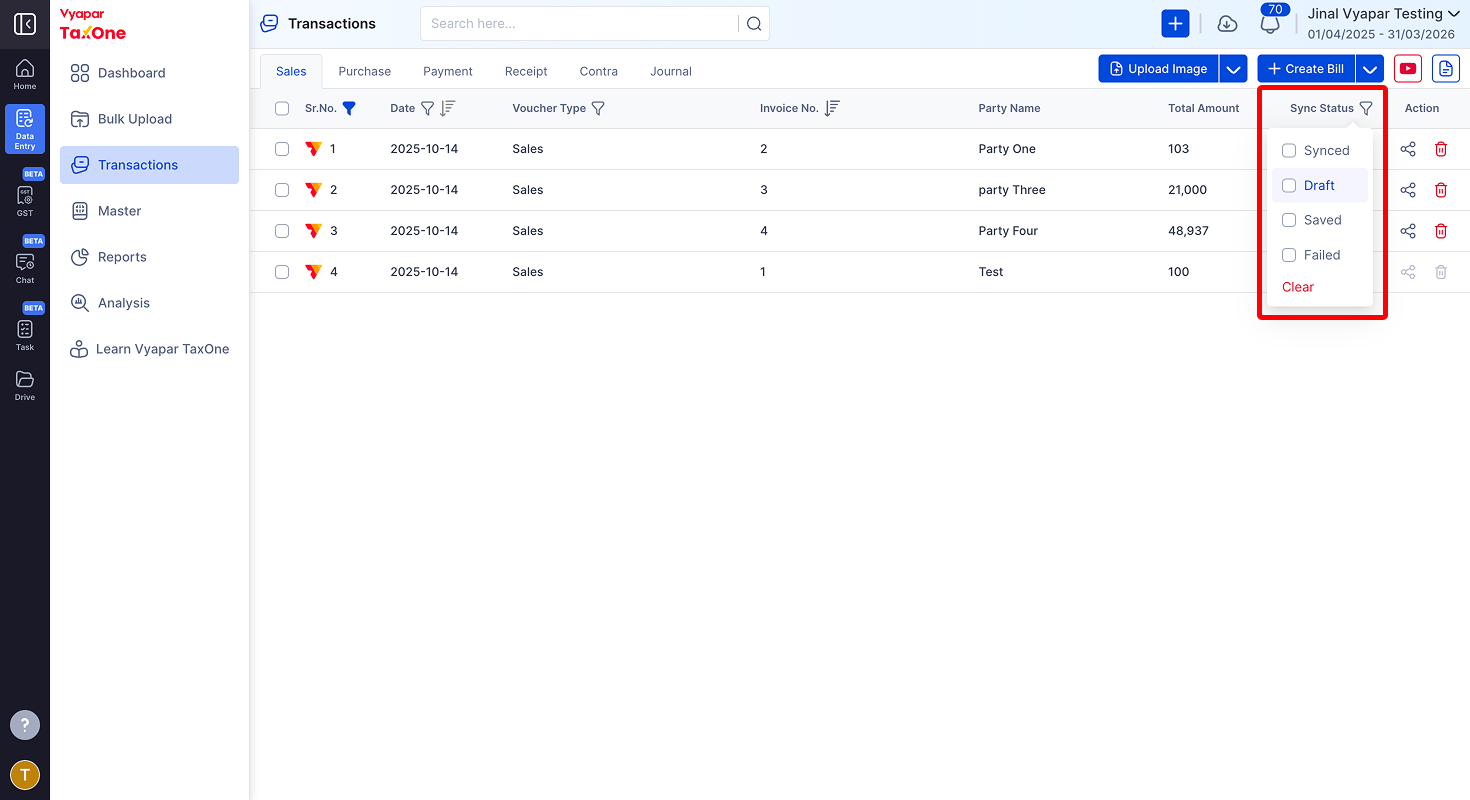
Task: Open Analysis in the sidebar
Action: coord(149,303)
